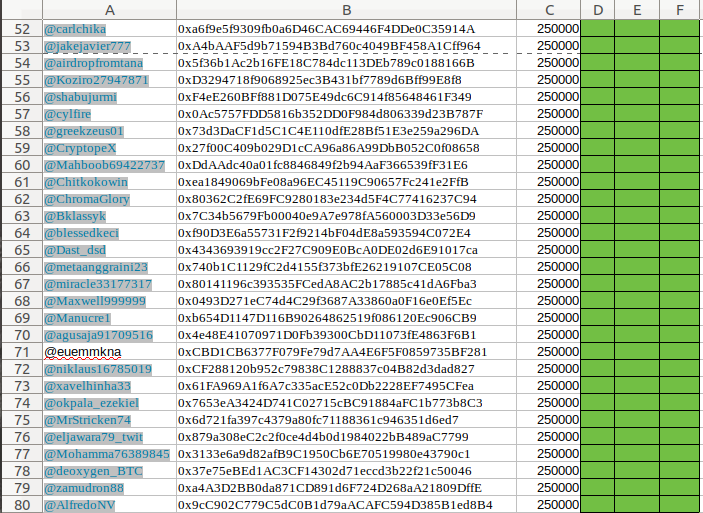Viewport: 703px width, 513px height.
Task: Open the @Mohamma76389845 link
Action: click(x=107, y=454)
